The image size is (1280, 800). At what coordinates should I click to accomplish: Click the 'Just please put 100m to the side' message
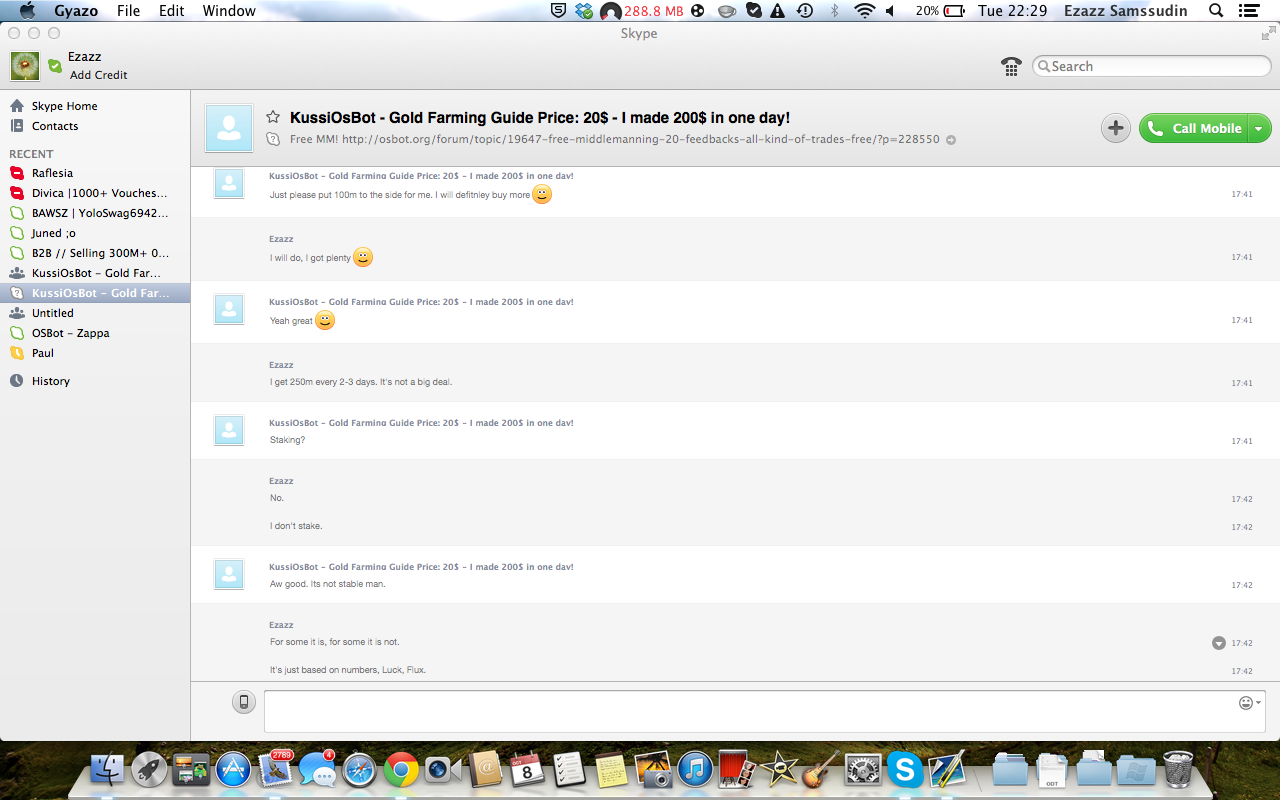(399, 195)
